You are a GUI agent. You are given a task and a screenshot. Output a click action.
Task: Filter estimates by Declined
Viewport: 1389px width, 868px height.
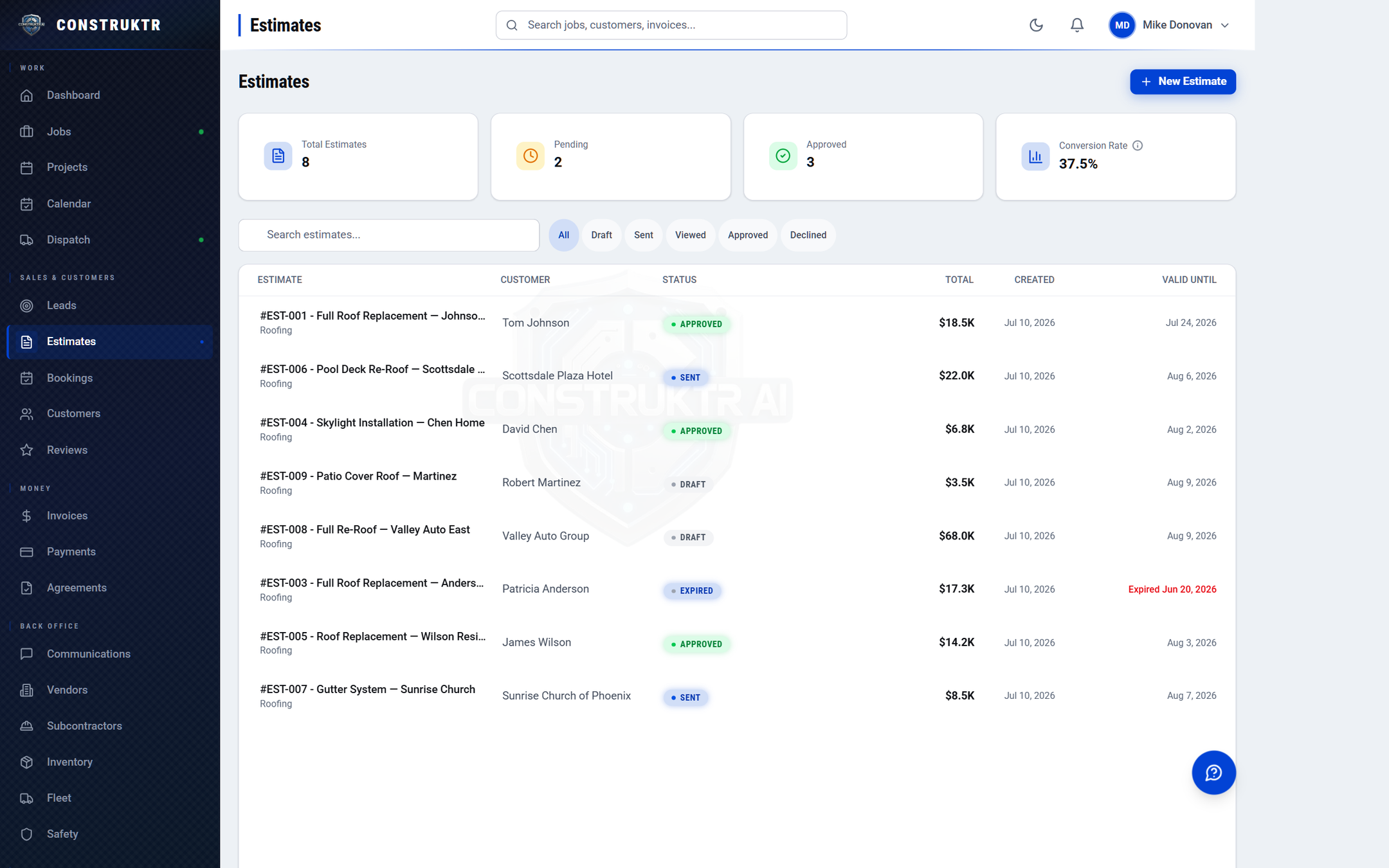pos(808,235)
